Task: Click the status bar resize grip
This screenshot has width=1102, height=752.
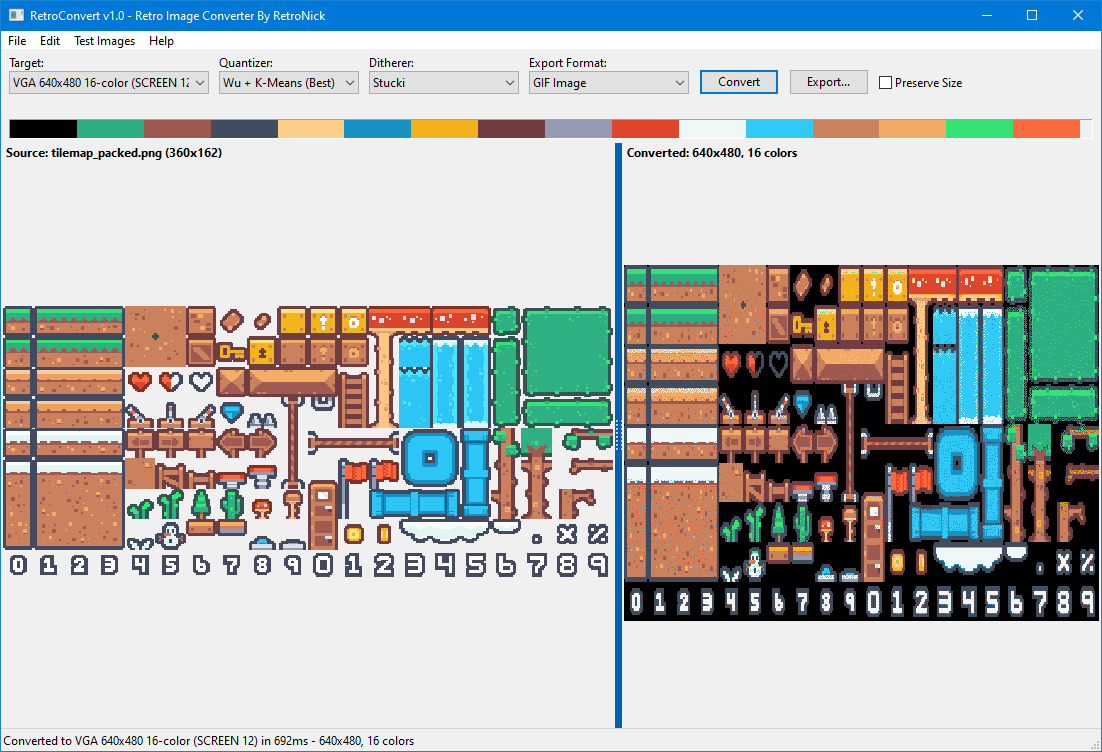Action: coord(1095,745)
